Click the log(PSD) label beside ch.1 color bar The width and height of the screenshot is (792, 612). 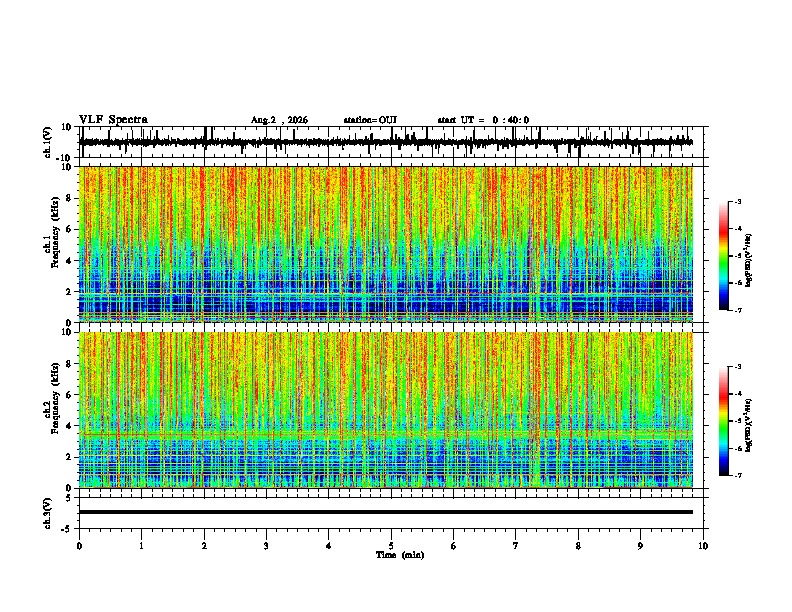[748, 261]
